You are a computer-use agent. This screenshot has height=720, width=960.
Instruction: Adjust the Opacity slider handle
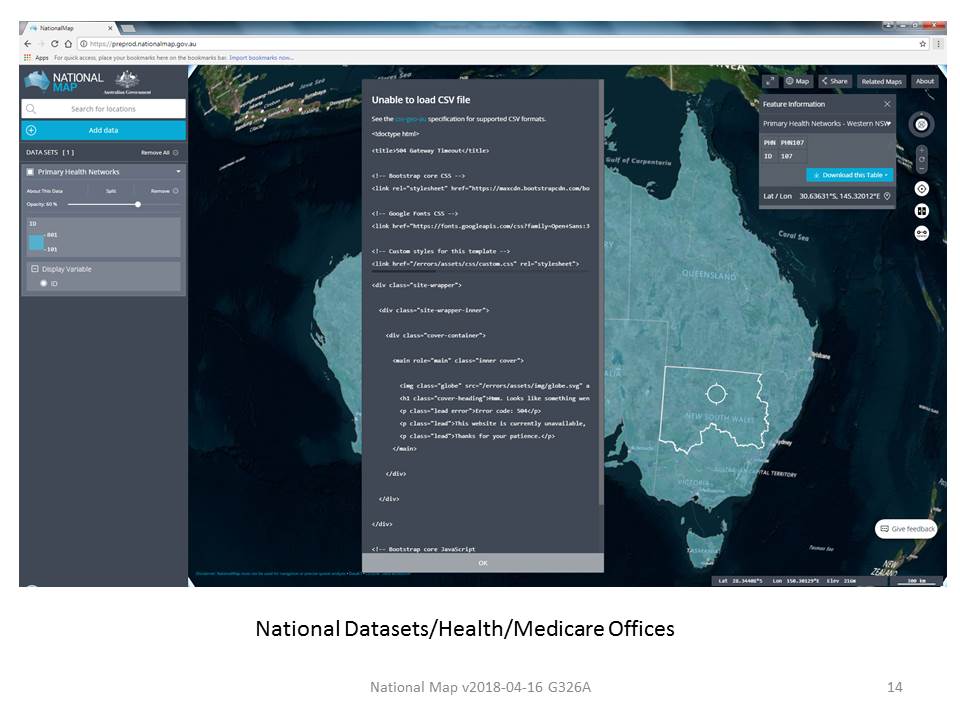pos(138,204)
